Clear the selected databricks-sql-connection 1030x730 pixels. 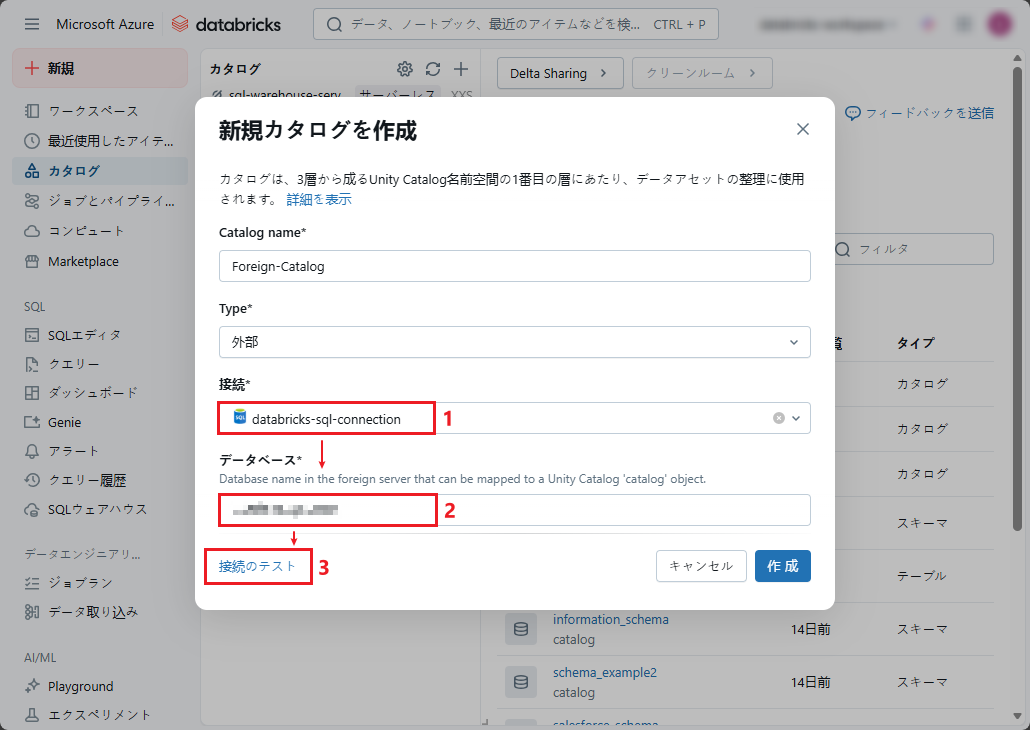(x=779, y=418)
